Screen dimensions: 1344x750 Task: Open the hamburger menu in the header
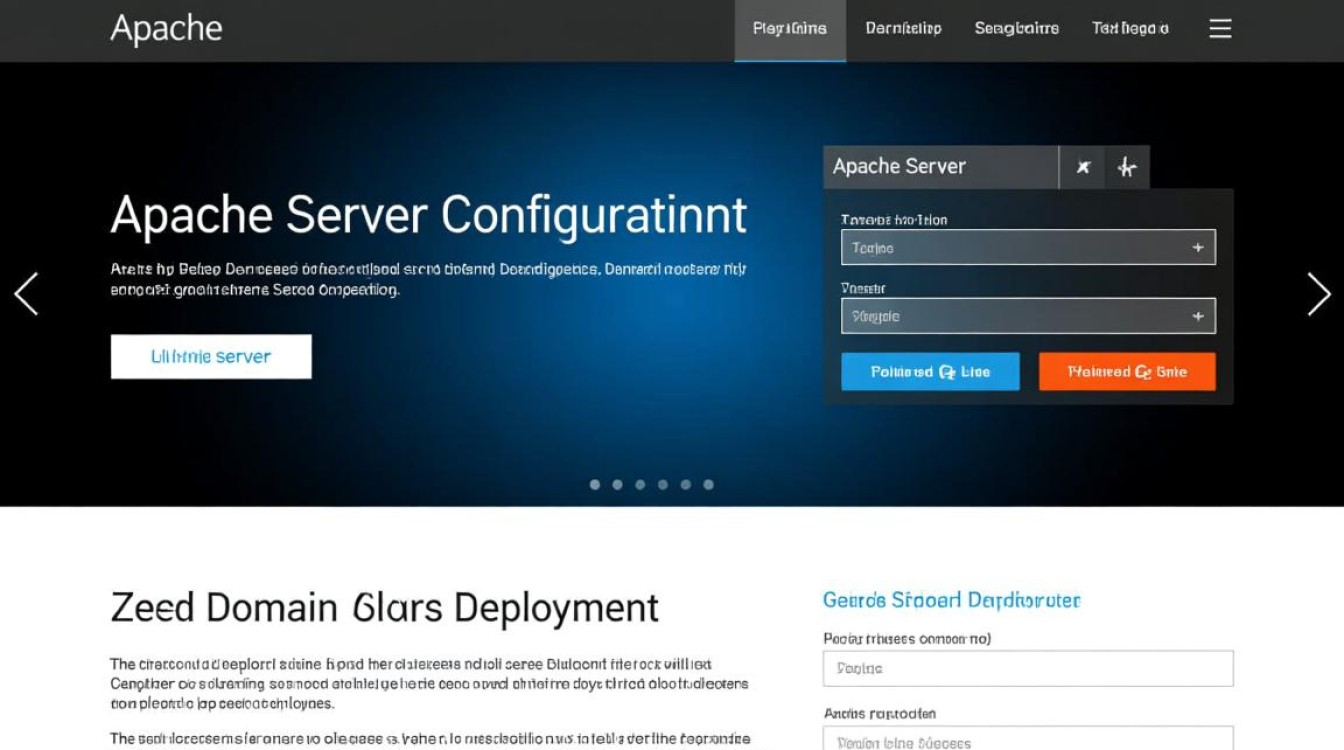tap(1220, 29)
